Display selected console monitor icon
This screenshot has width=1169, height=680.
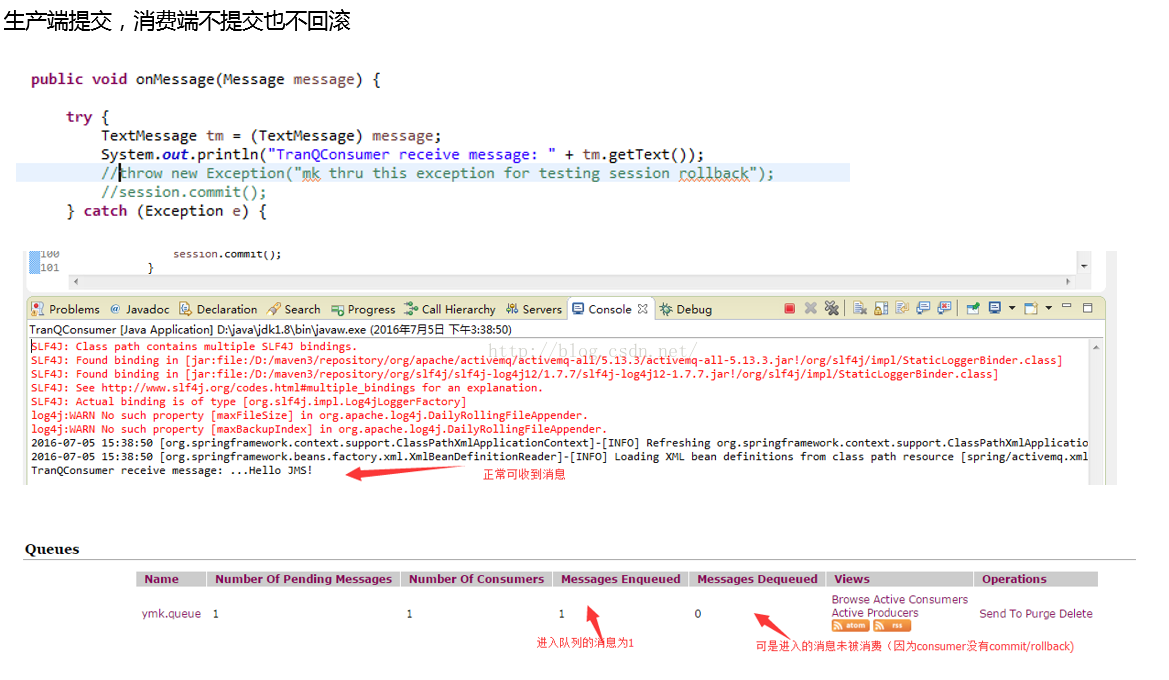coord(995,308)
